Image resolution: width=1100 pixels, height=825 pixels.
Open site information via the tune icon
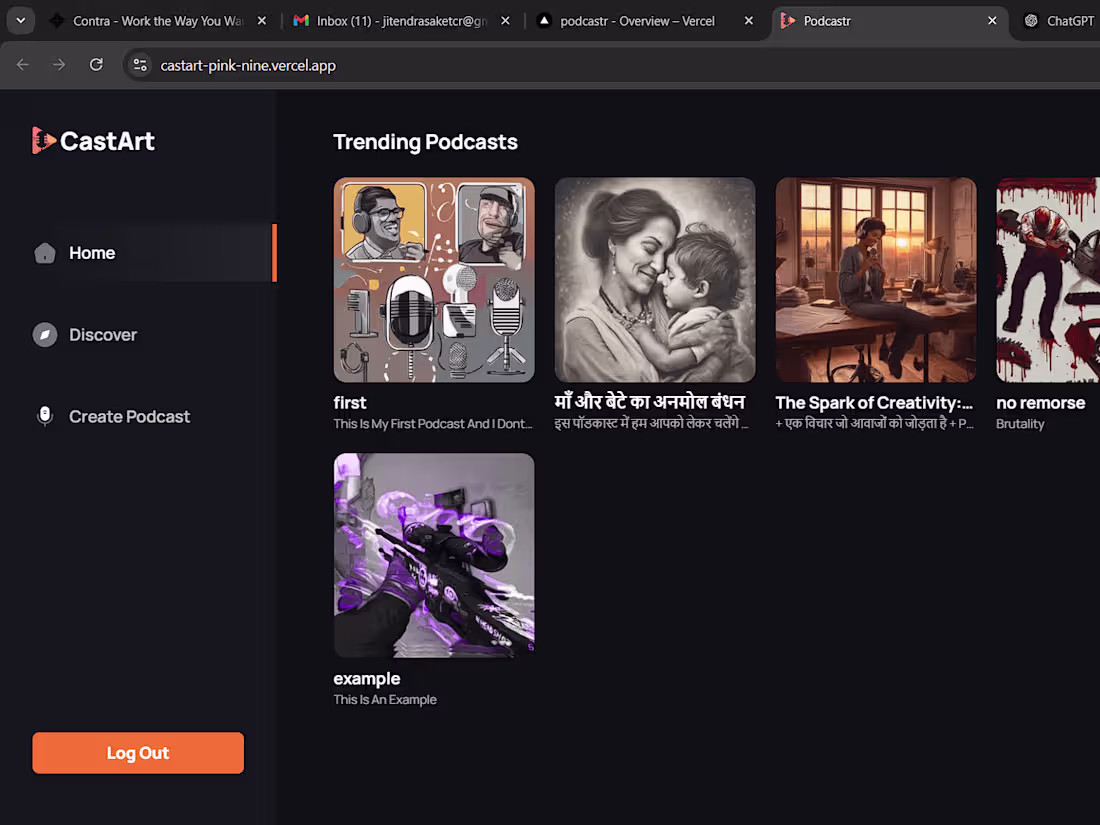tap(139, 64)
